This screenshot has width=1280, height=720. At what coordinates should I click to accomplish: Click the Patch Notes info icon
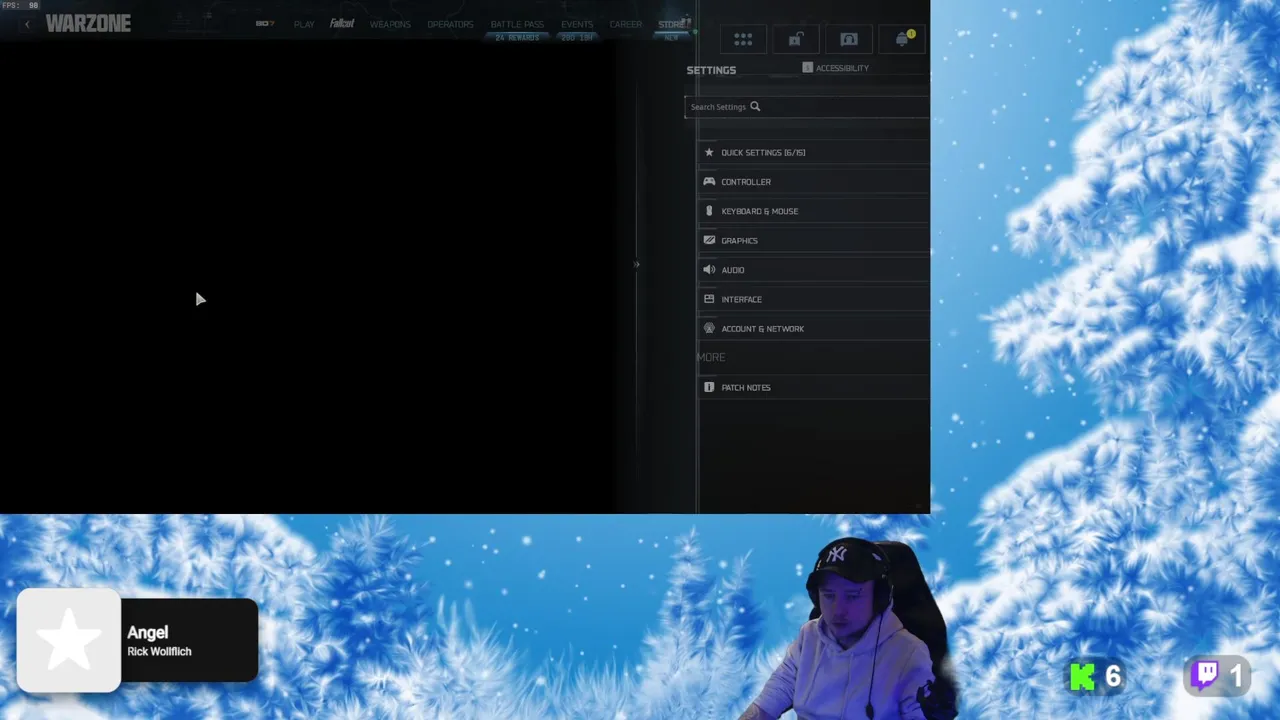pyautogui.click(x=709, y=387)
